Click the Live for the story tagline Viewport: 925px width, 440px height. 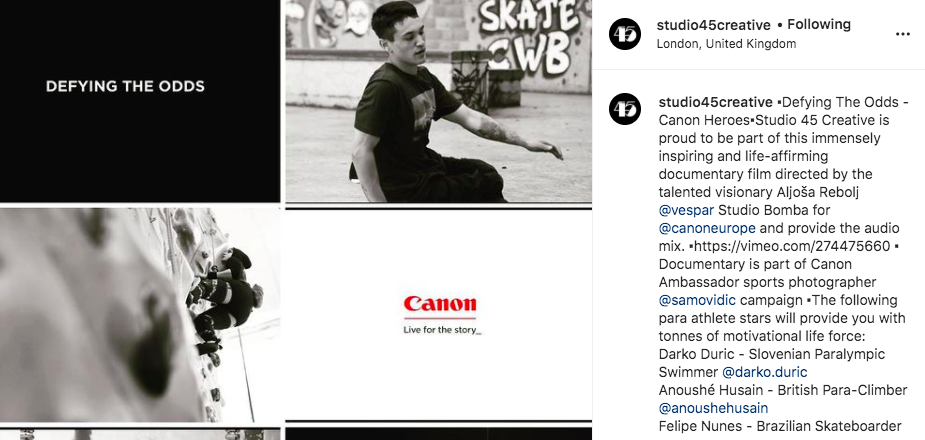tap(442, 330)
